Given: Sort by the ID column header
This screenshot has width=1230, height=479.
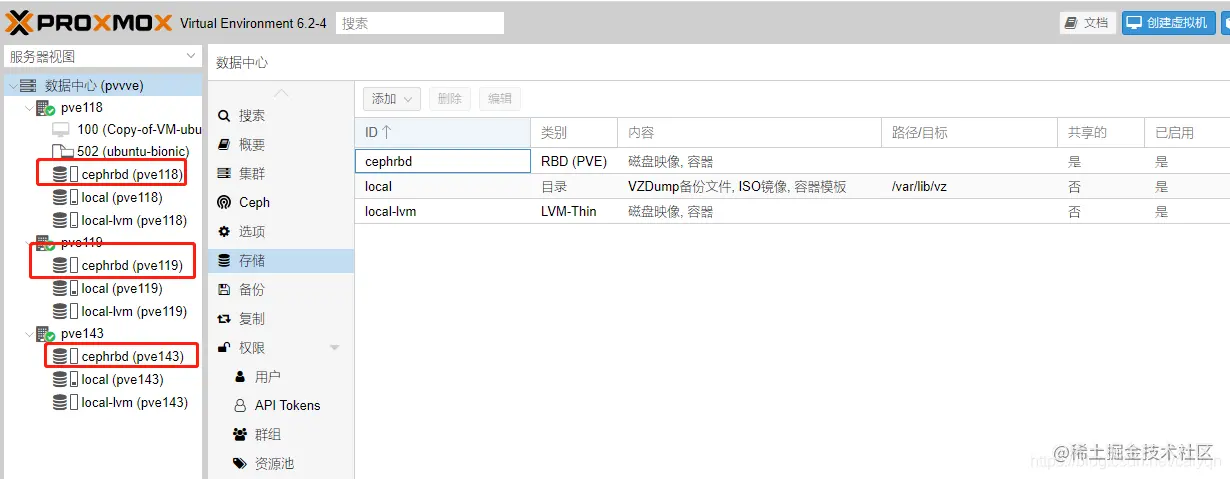Looking at the screenshot, I should coord(443,132).
